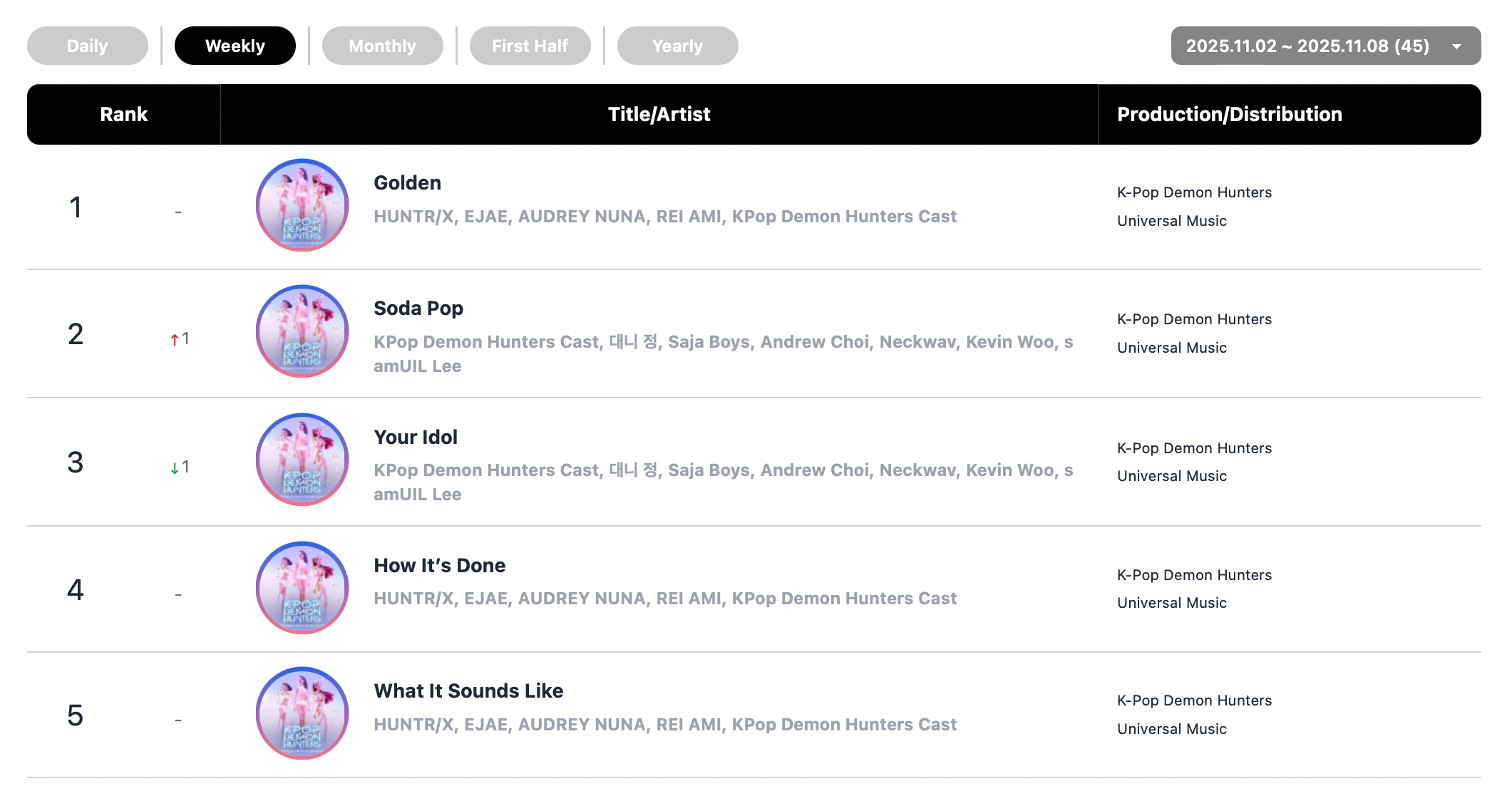Viewport: 1512px width, 786px height.
Task: Select the Weekly chart tab
Action: pos(235,46)
